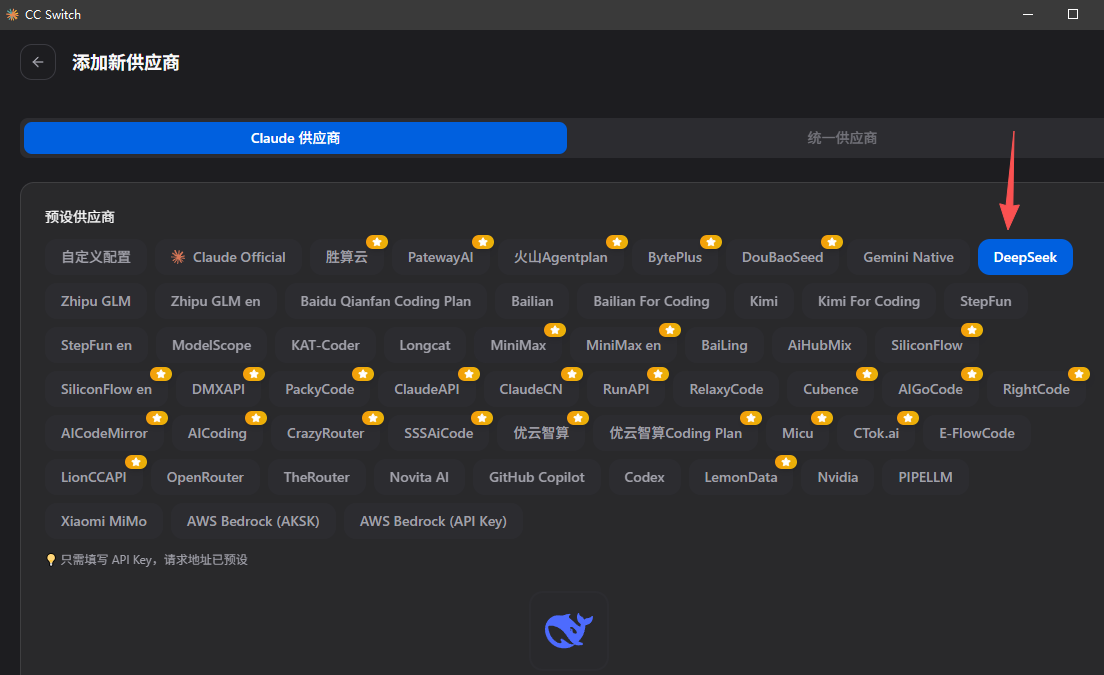Choose Zhipu GLM en provider
The image size is (1104, 675).
tap(215, 301)
